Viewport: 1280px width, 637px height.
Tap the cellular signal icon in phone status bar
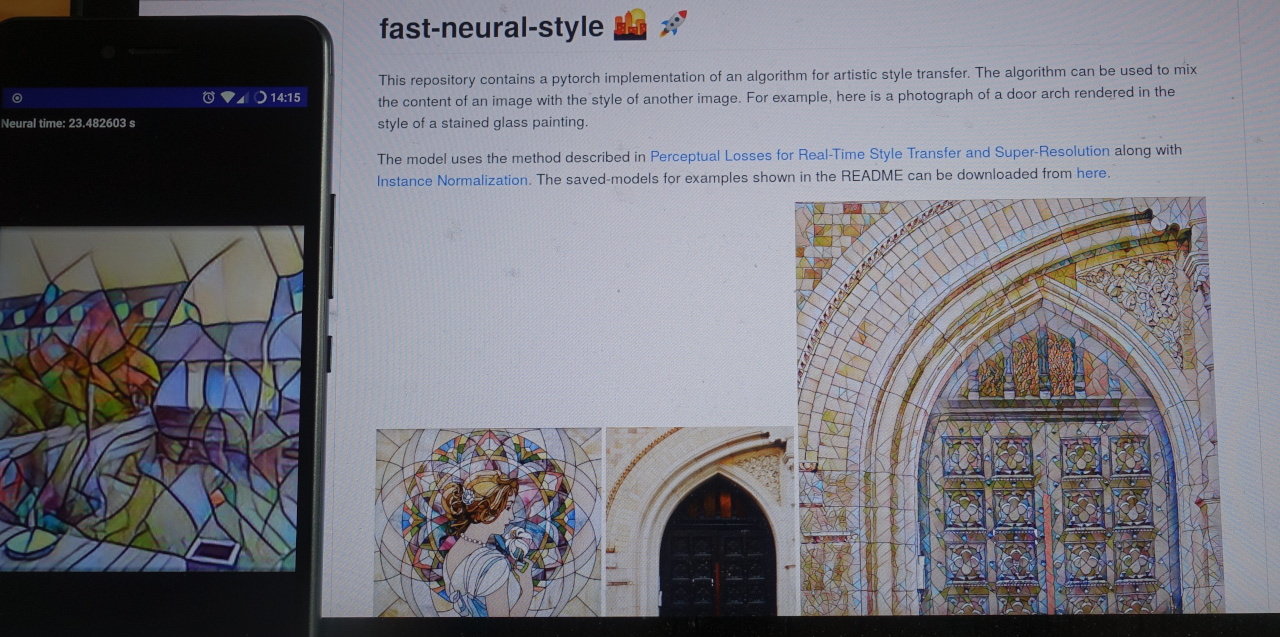242,98
